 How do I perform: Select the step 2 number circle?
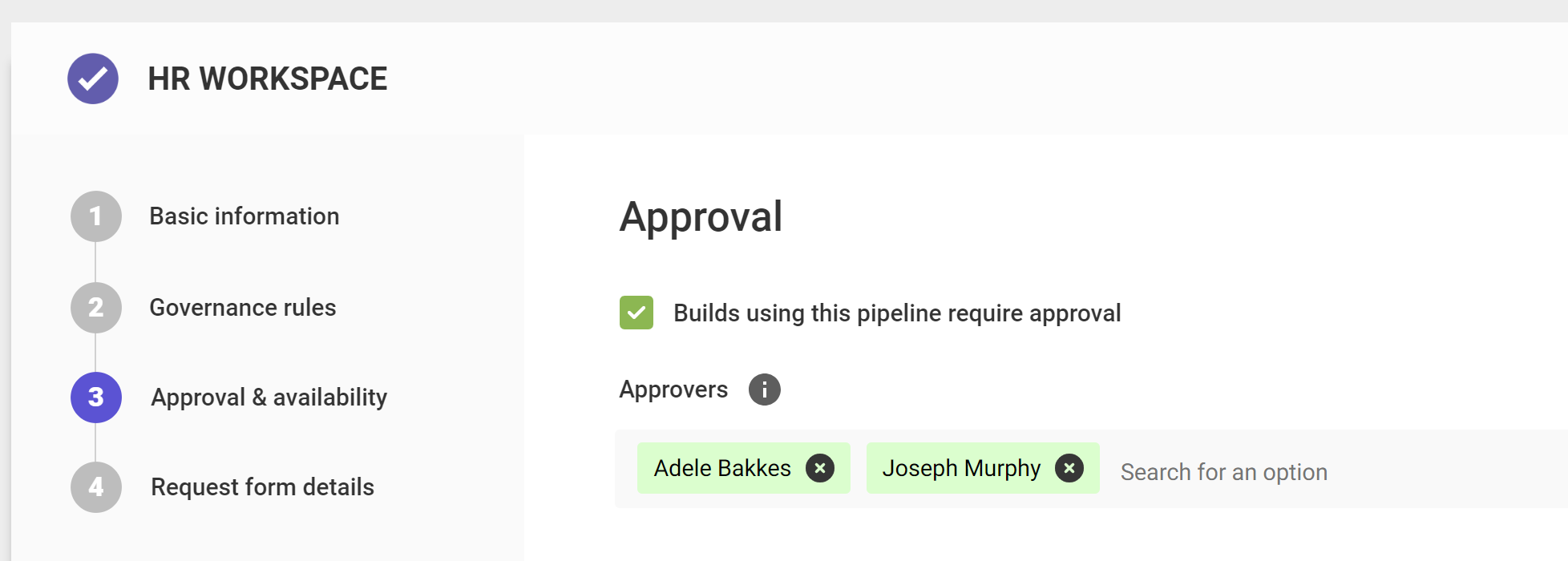[x=96, y=308]
